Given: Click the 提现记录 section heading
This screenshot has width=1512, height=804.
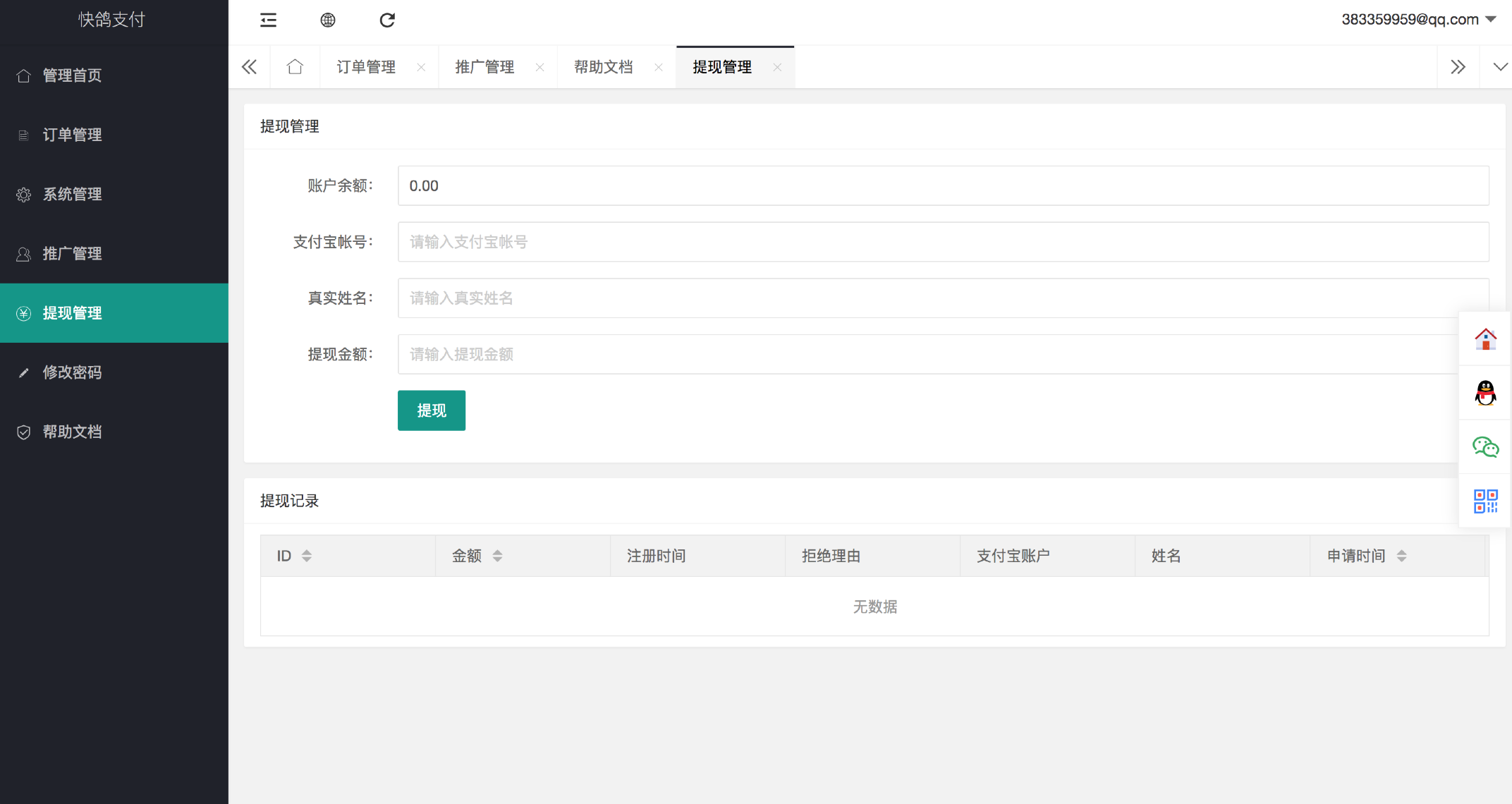Looking at the screenshot, I should [x=290, y=501].
